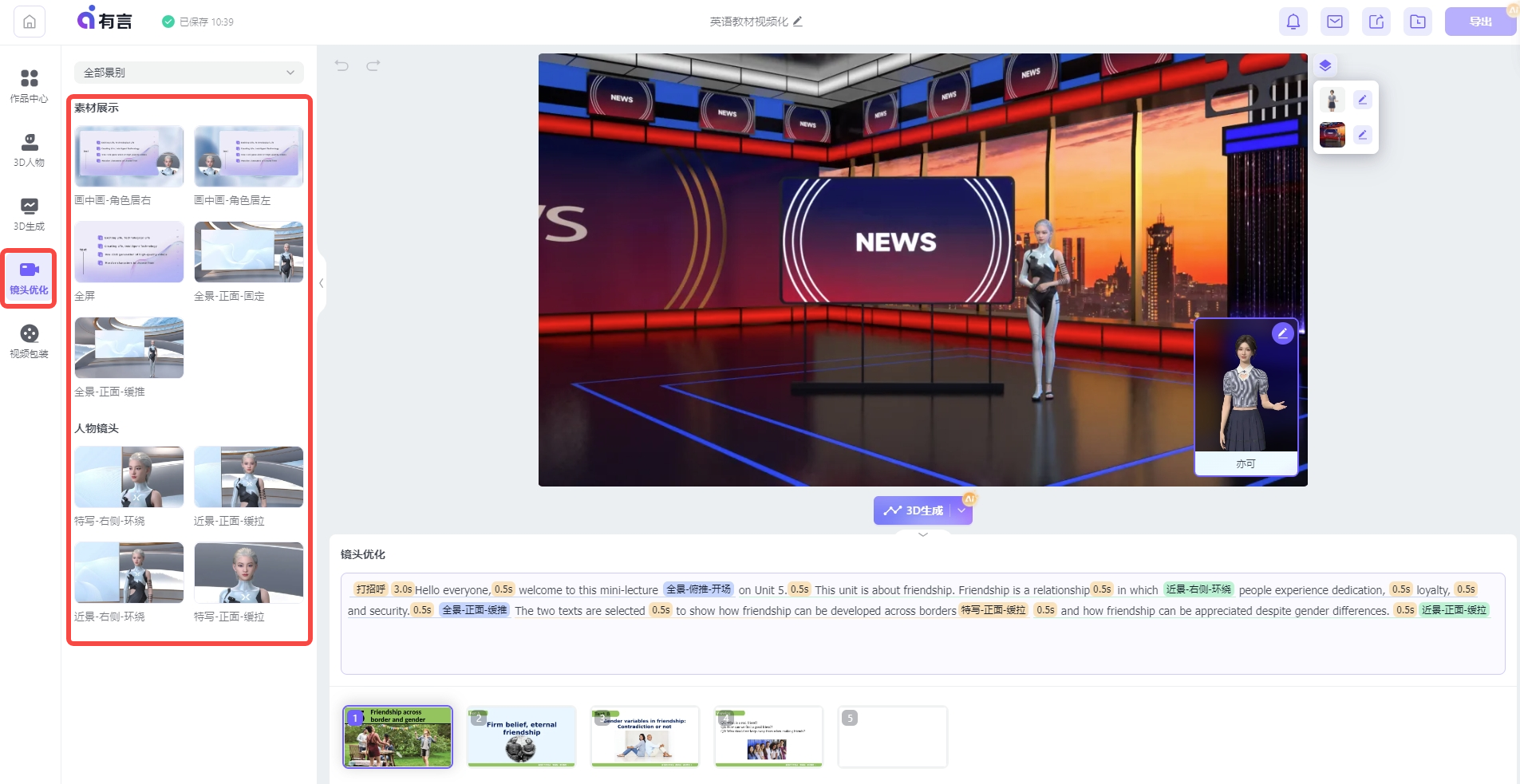Click the 人物镜头 section heading
The height and width of the screenshot is (784, 1520).
[97, 428]
